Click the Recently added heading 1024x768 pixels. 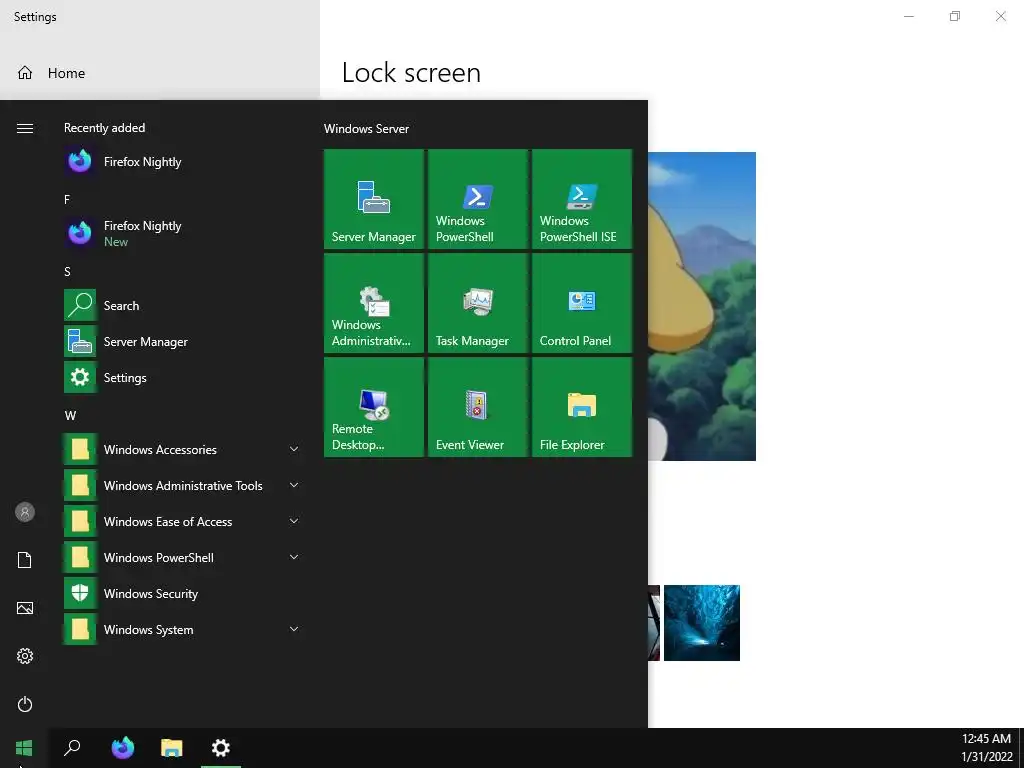click(104, 128)
